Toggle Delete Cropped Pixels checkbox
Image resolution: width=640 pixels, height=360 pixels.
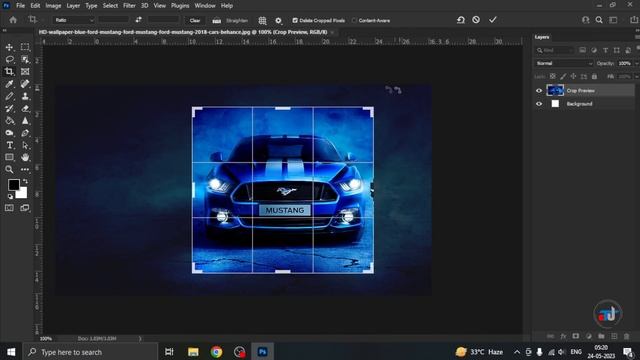[x=295, y=20]
